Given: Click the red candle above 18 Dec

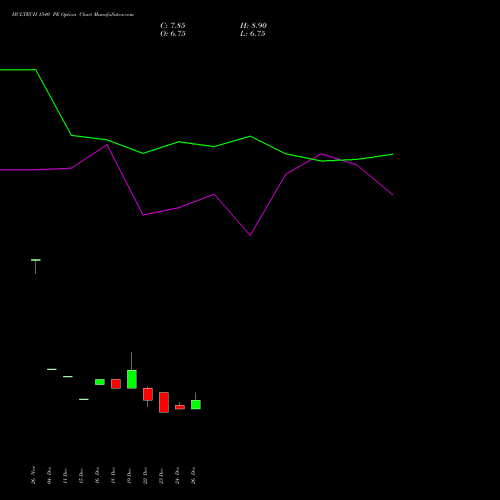Looking at the screenshot, I should point(116,384).
